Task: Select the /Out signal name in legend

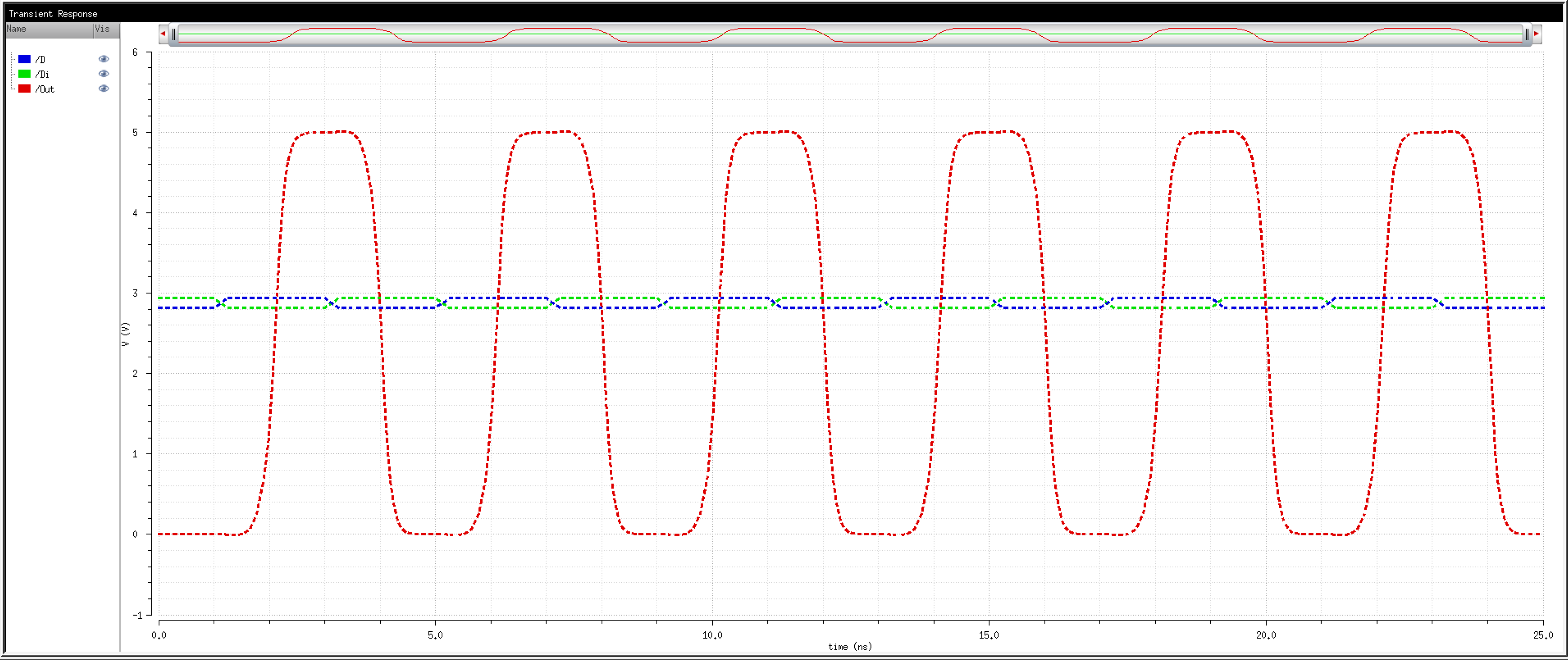Action: coord(45,90)
